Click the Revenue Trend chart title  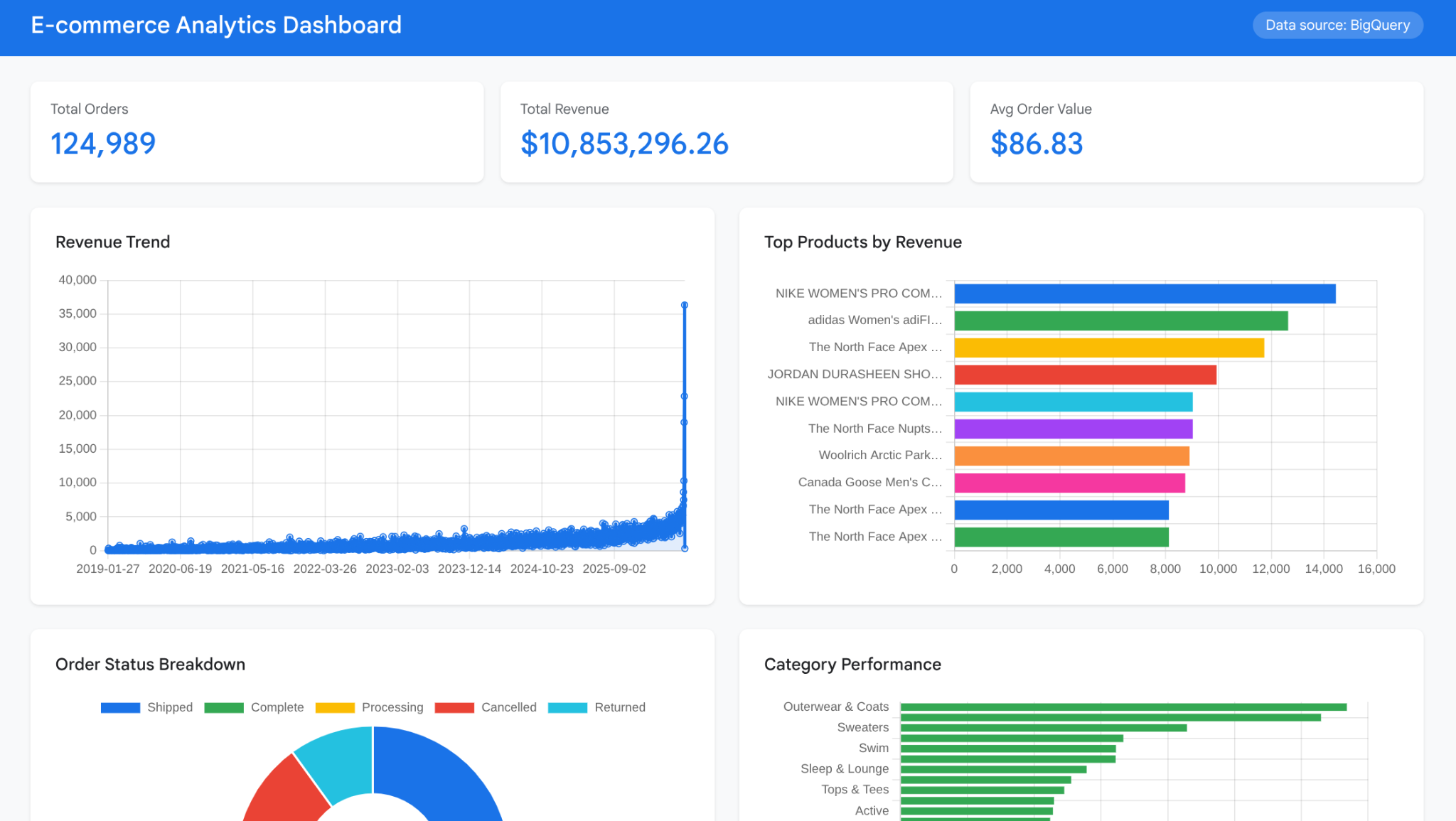coord(112,242)
